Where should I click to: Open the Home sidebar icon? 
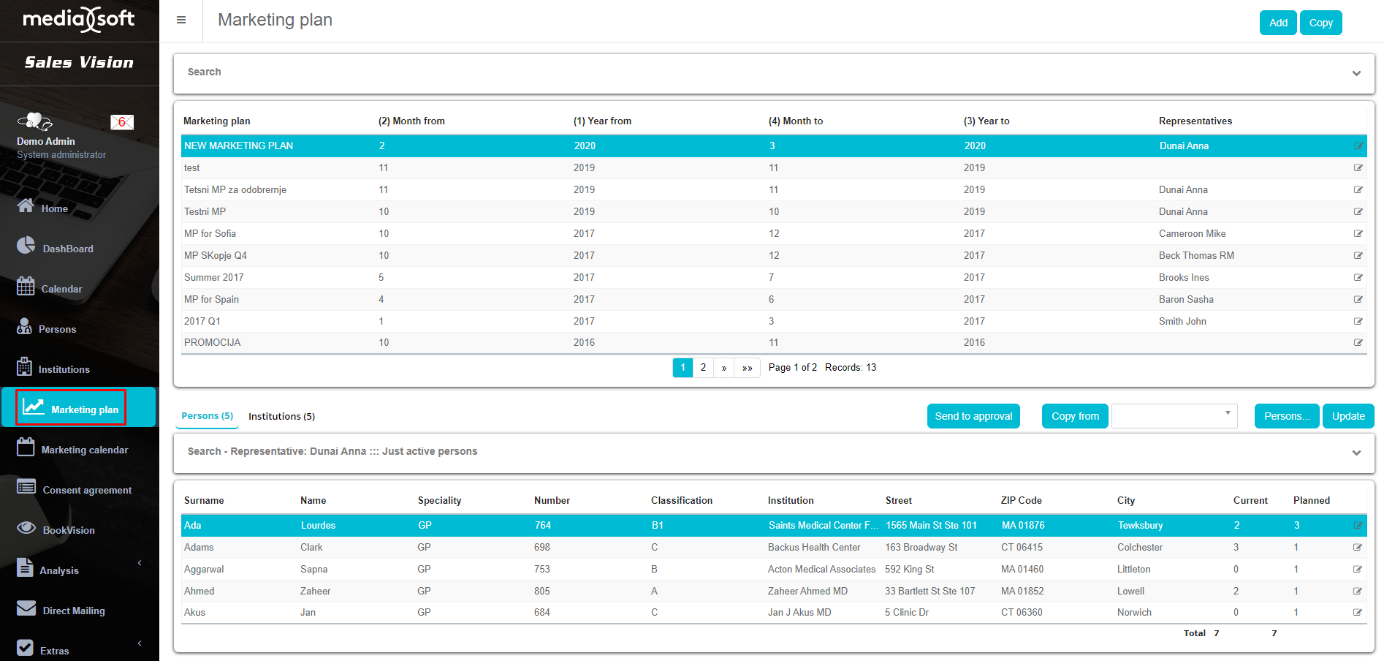tap(27, 207)
